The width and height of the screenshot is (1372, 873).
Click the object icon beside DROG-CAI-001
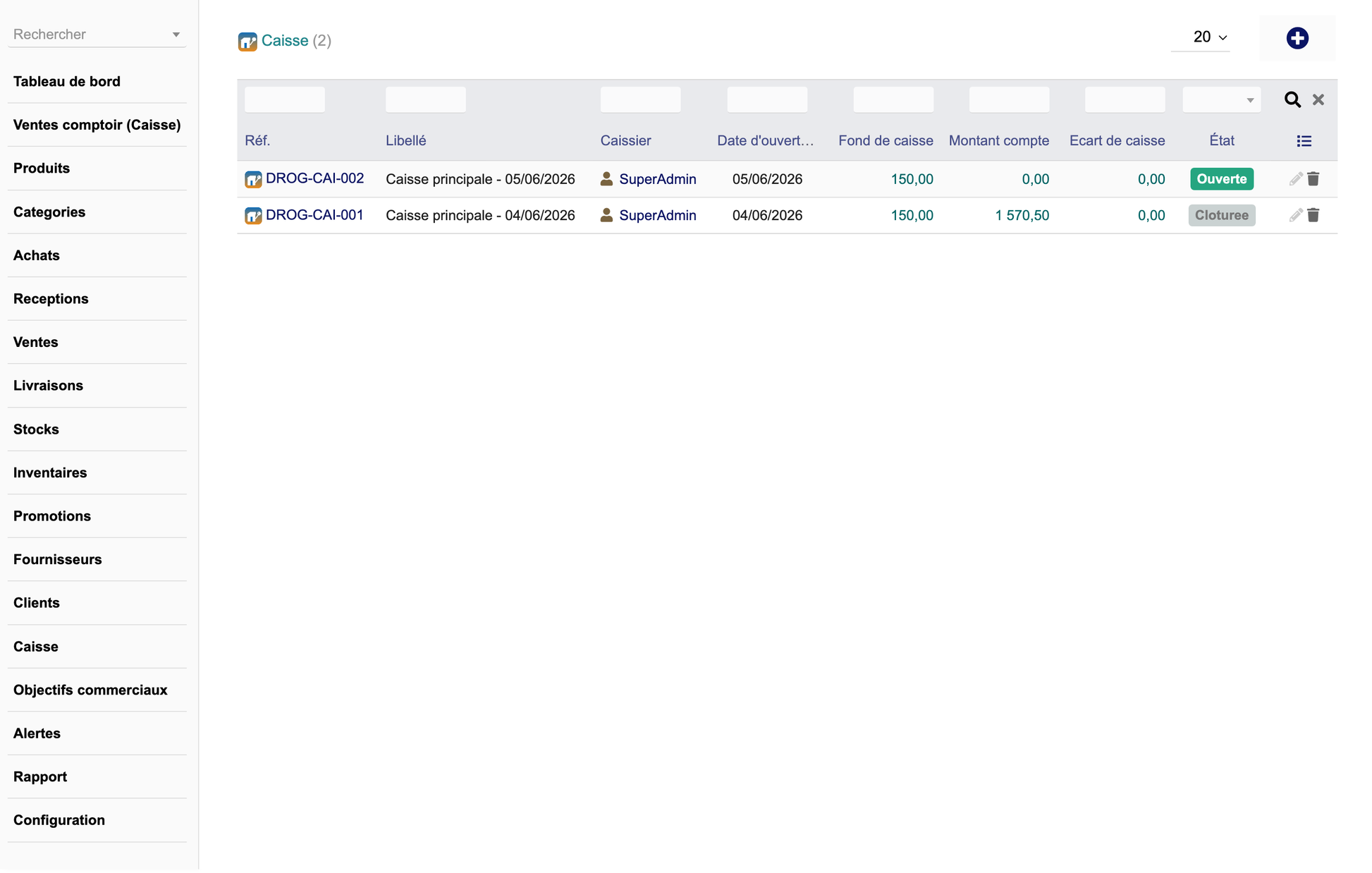coord(253,215)
